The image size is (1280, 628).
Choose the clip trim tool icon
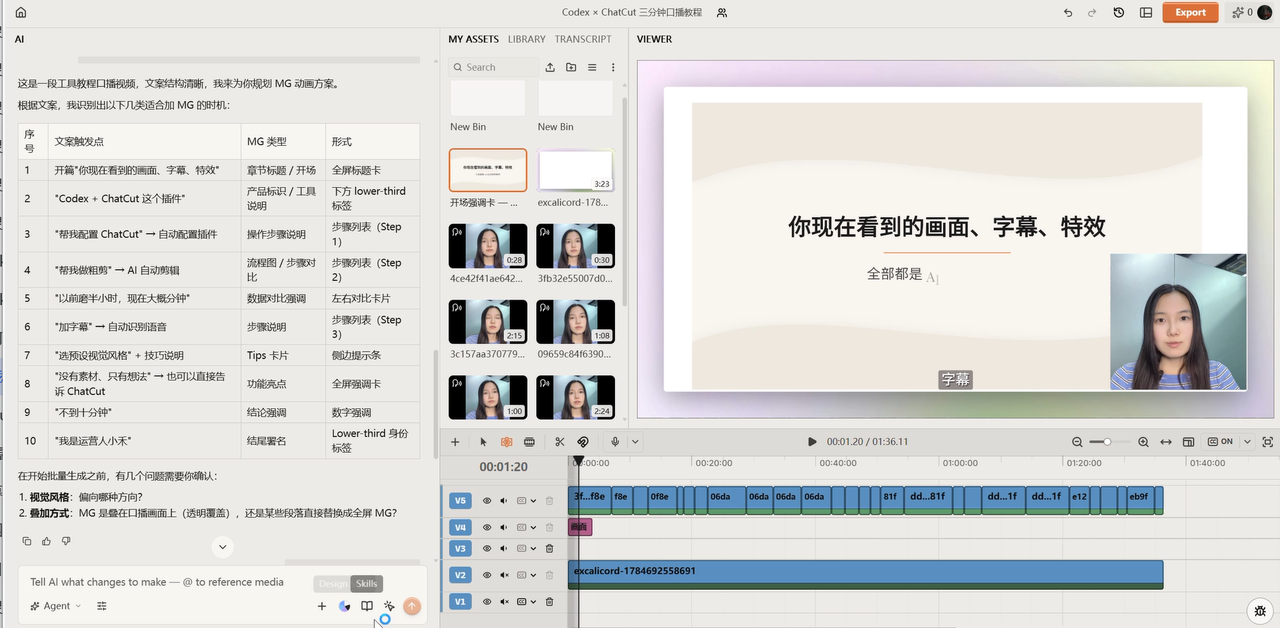(529, 442)
